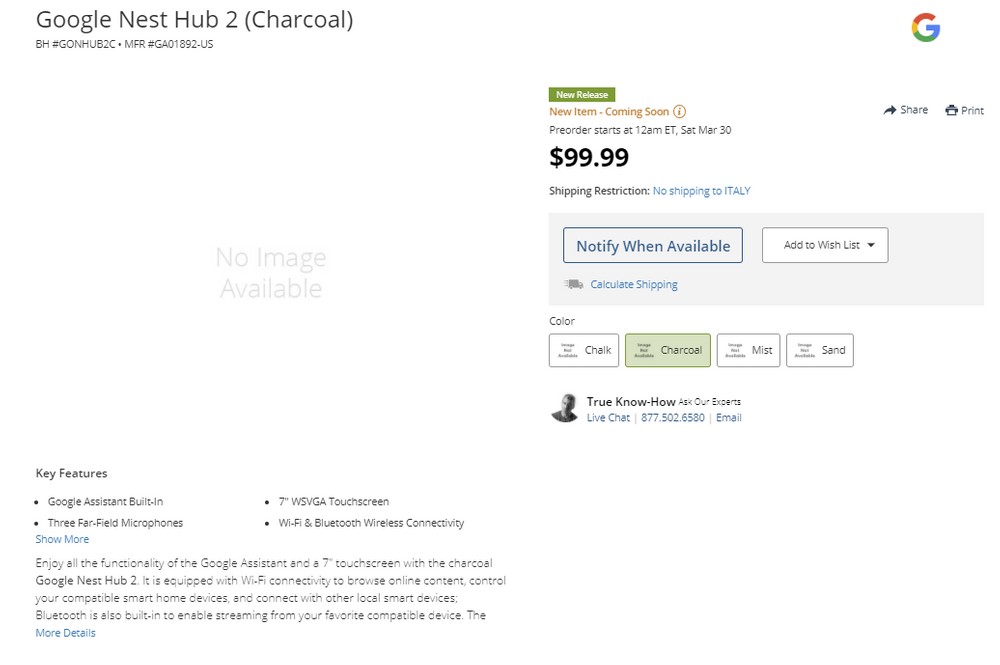1000x665 pixels.
Task: Select the Sand color option
Action: pyautogui.click(x=820, y=350)
